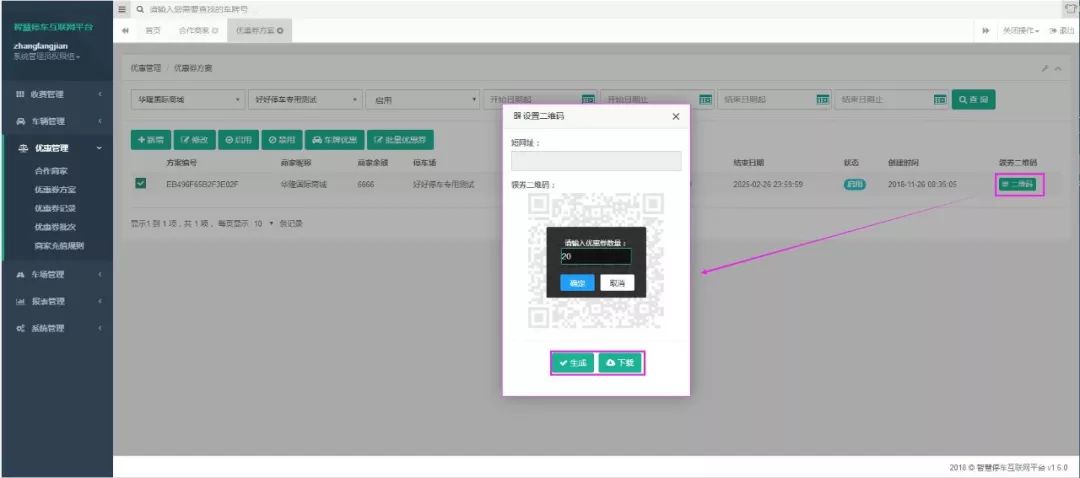Viewport: 1080px width, 478px height.
Task: Toggle the sidebar hamburger menu icon
Action: tap(123, 10)
